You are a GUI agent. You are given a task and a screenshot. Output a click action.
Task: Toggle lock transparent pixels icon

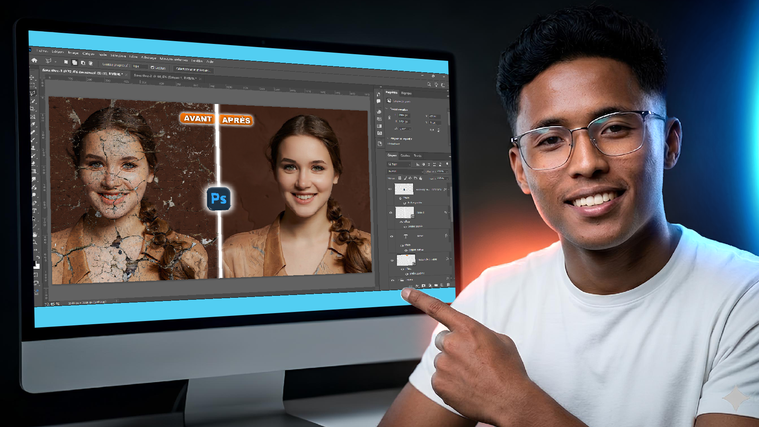400,178
